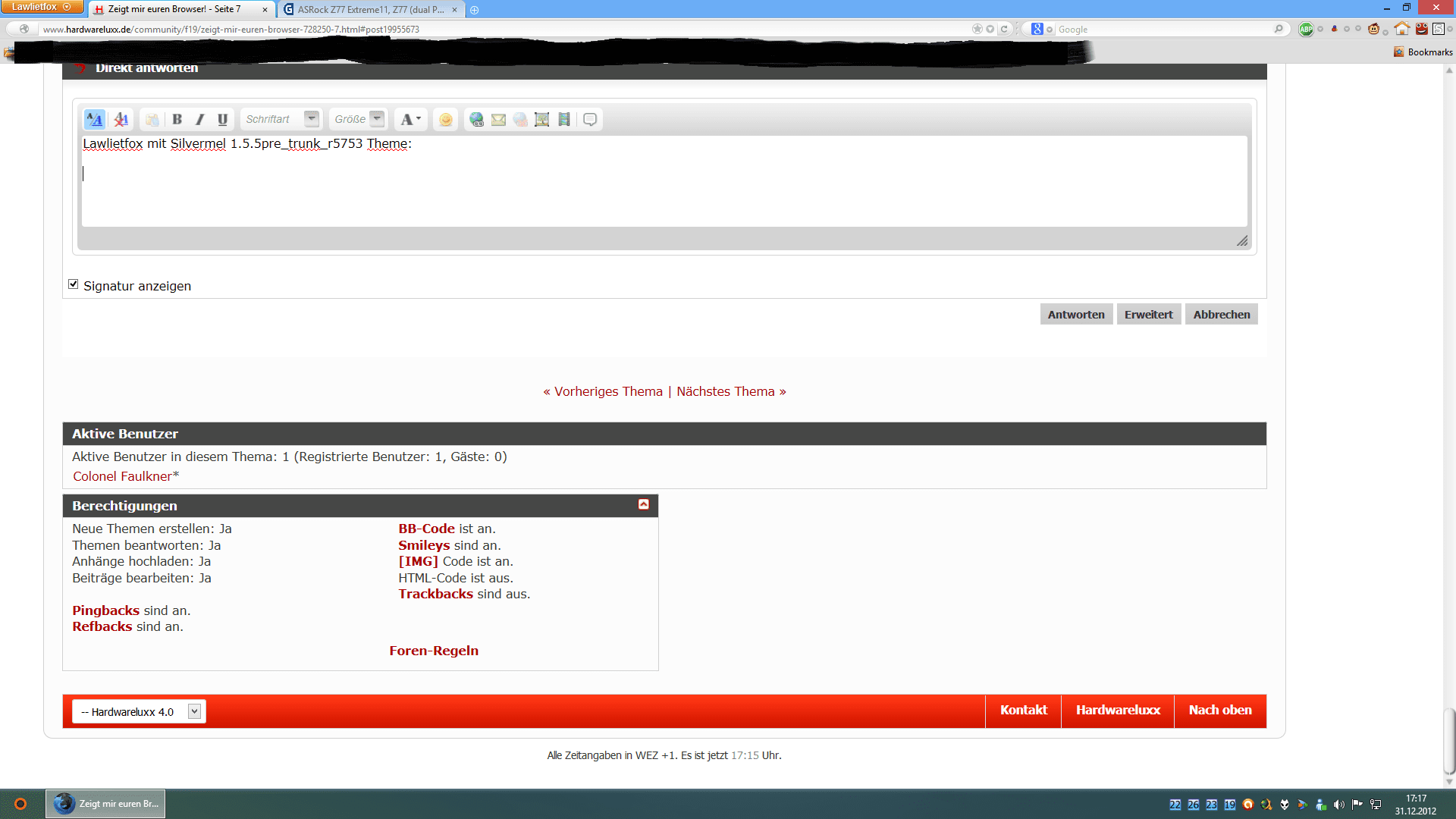
Task: Toggle bold formatting in editor
Action: tap(177, 119)
